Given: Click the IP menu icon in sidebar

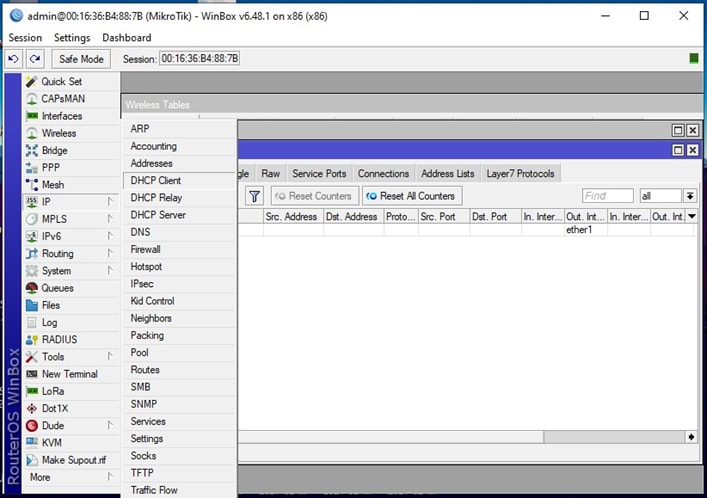Looking at the screenshot, I should pos(32,202).
